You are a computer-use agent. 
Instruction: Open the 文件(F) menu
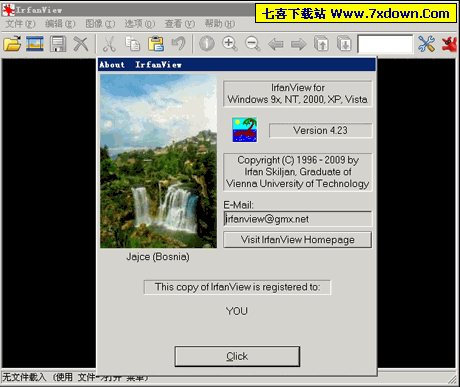coord(20,24)
